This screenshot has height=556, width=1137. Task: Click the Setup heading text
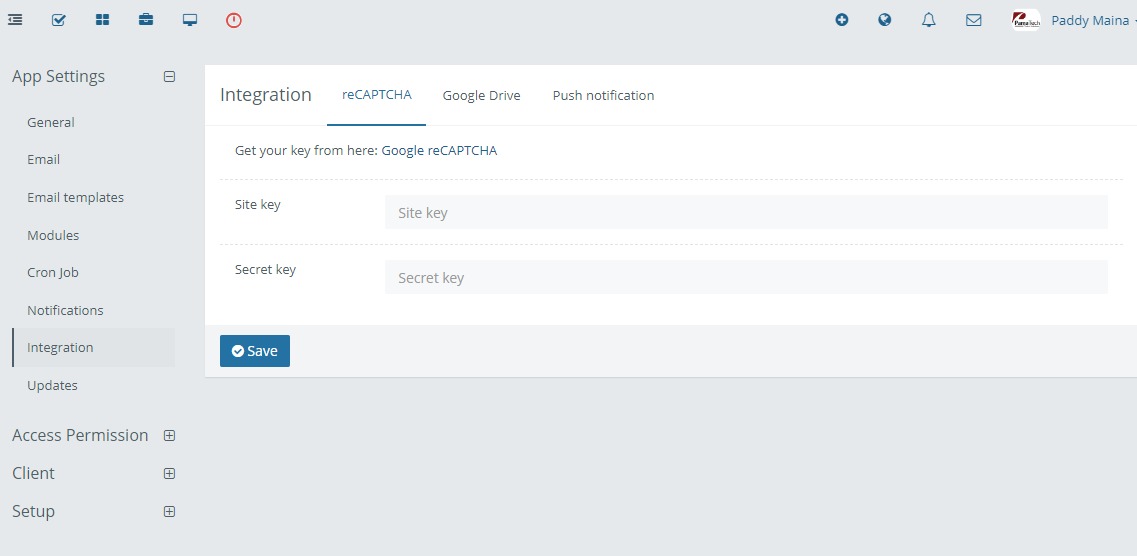point(33,511)
